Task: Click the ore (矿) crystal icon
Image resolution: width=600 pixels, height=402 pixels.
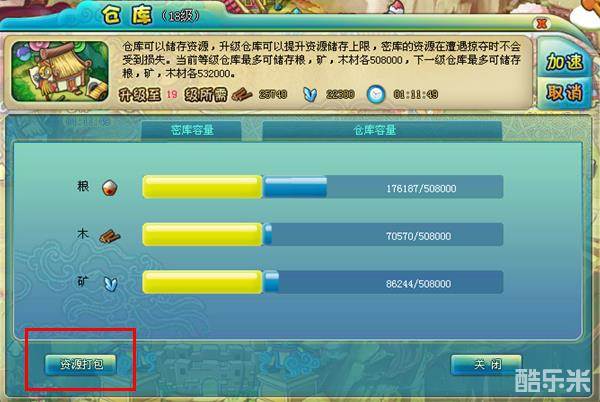Action: coord(111,284)
